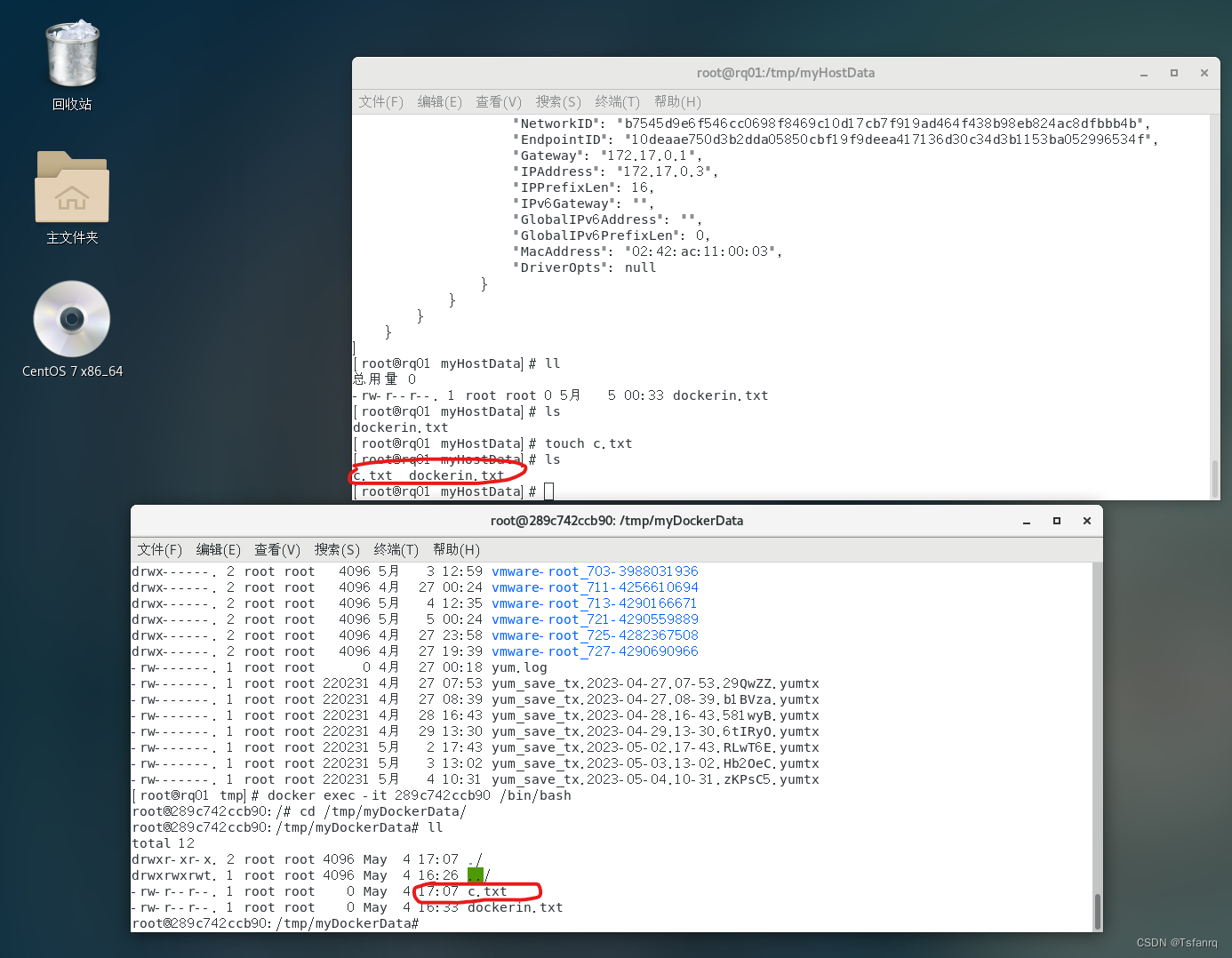Click the myDockerData terminal scrollbar thumb
The height and width of the screenshot is (958, 1232).
click(x=1098, y=912)
